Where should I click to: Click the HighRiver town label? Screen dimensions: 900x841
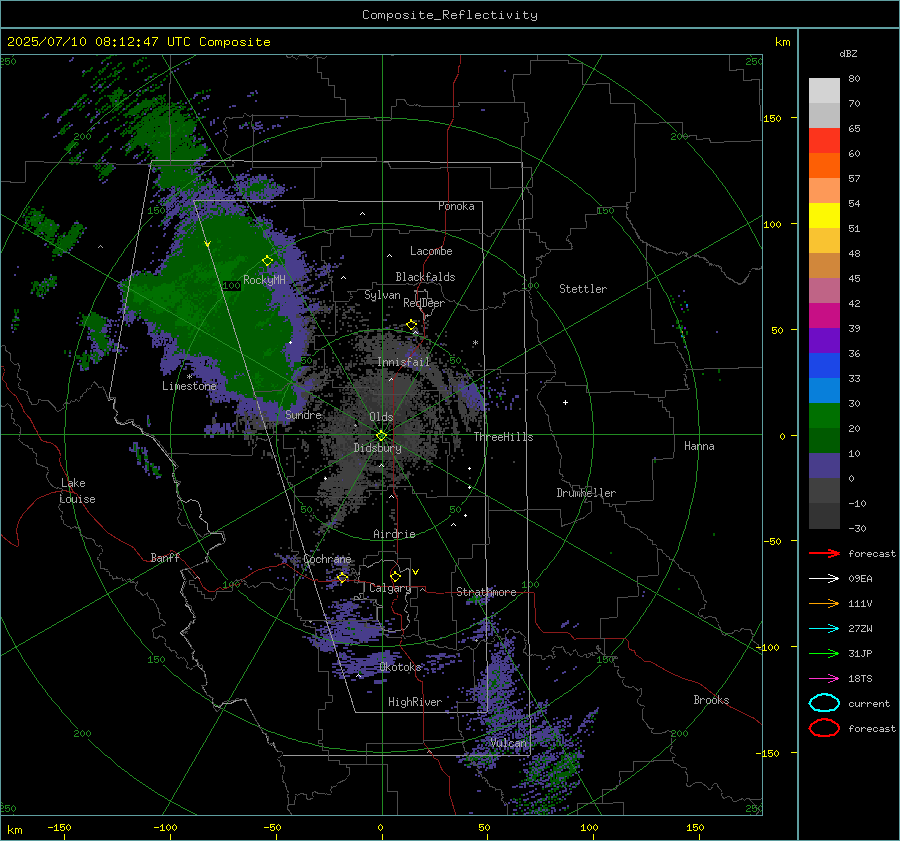coord(415,702)
